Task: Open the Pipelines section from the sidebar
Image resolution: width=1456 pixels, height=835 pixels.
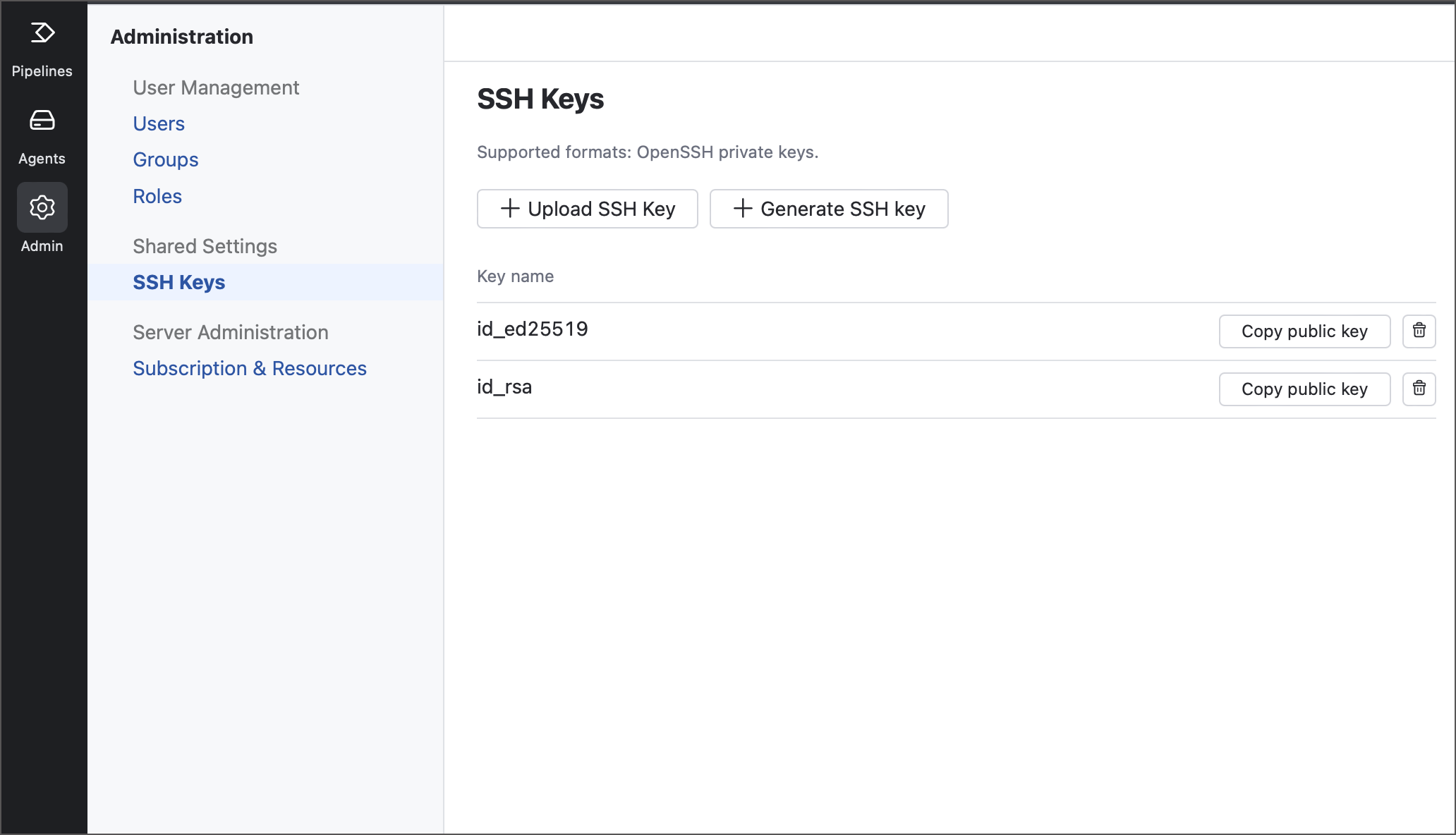Action: click(x=42, y=49)
